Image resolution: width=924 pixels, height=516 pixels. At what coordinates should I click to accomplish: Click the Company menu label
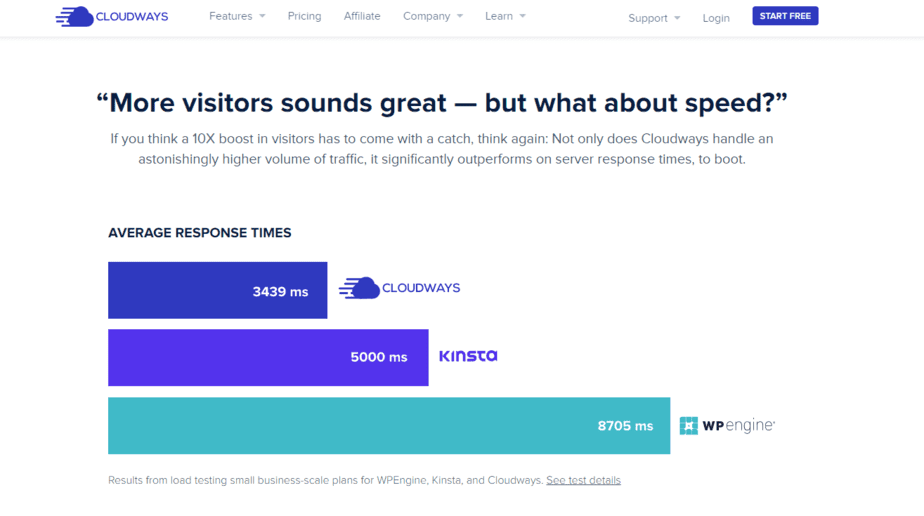point(427,16)
